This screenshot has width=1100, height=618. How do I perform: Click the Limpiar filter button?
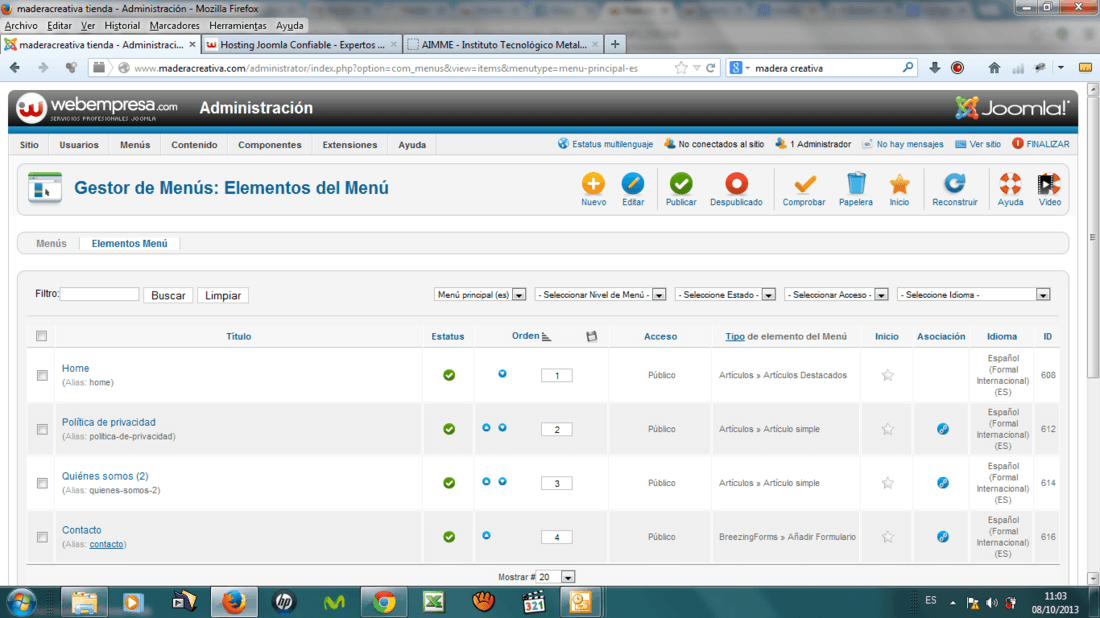tap(222, 295)
